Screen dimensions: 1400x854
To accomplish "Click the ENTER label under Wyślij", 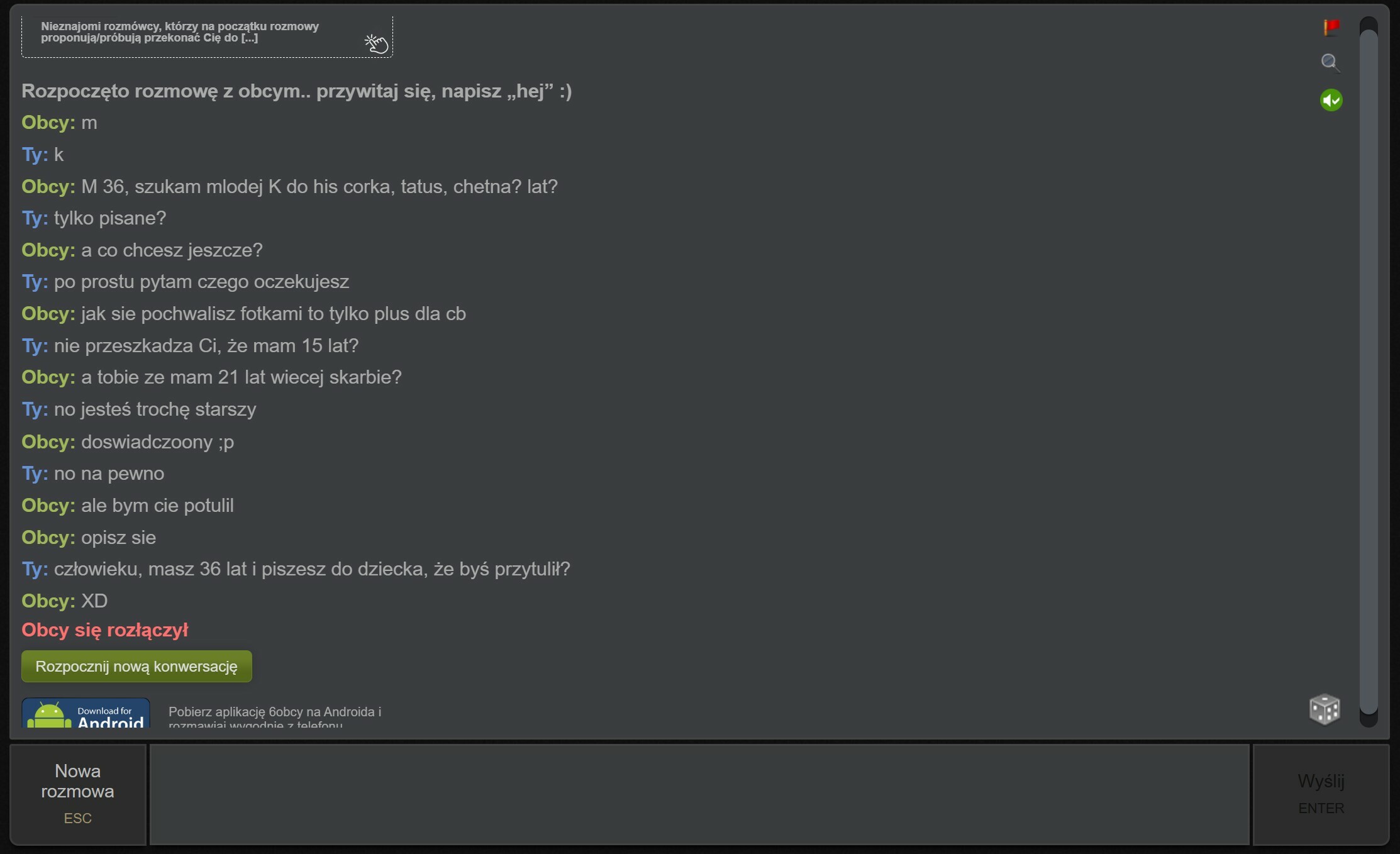I will 1321,808.
